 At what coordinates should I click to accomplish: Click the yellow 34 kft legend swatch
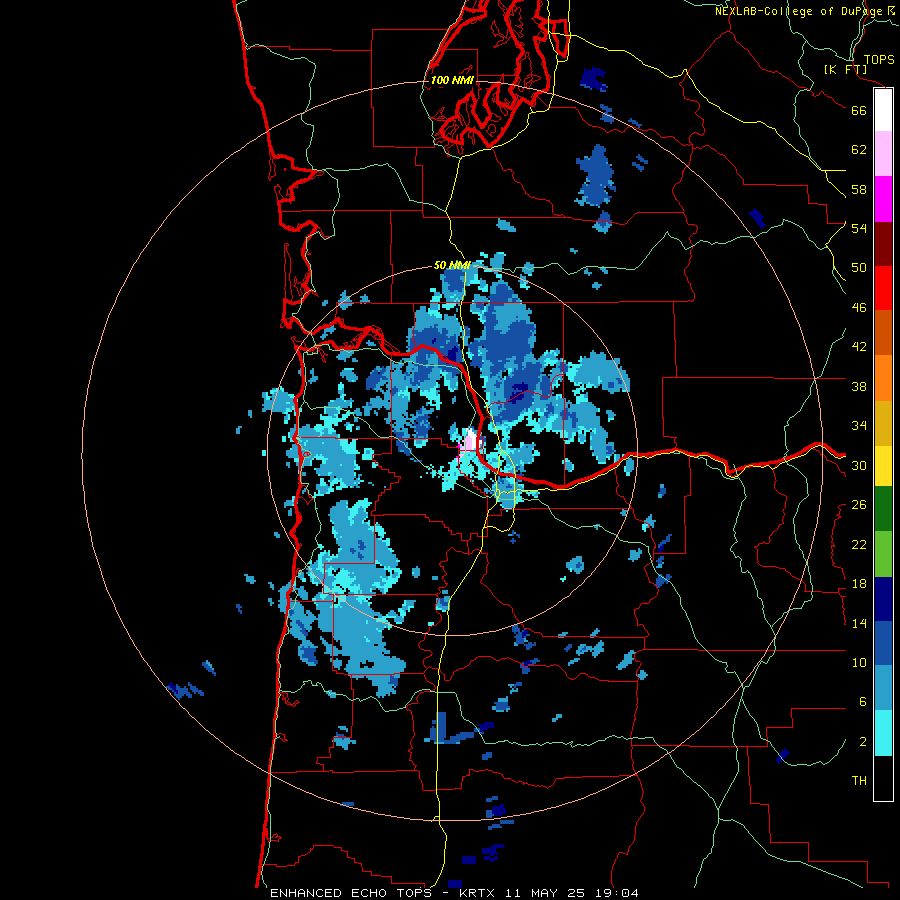883,465
